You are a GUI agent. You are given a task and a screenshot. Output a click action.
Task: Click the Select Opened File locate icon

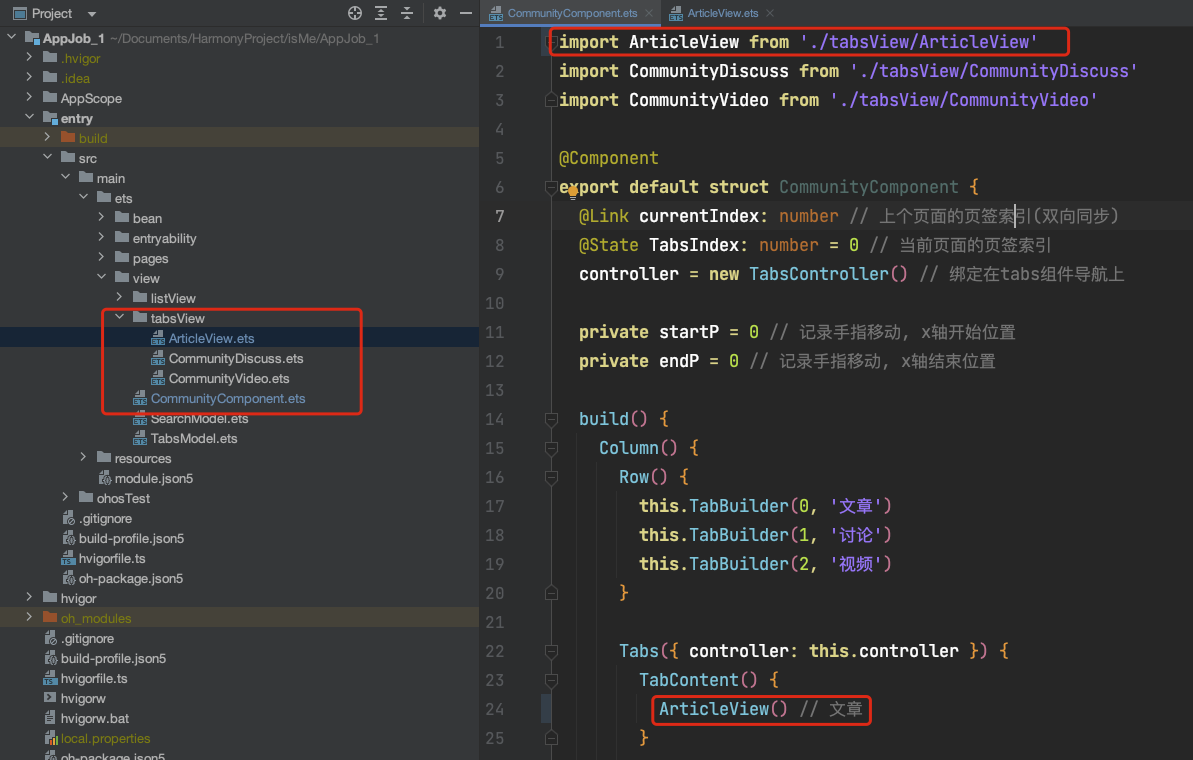coord(355,13)
